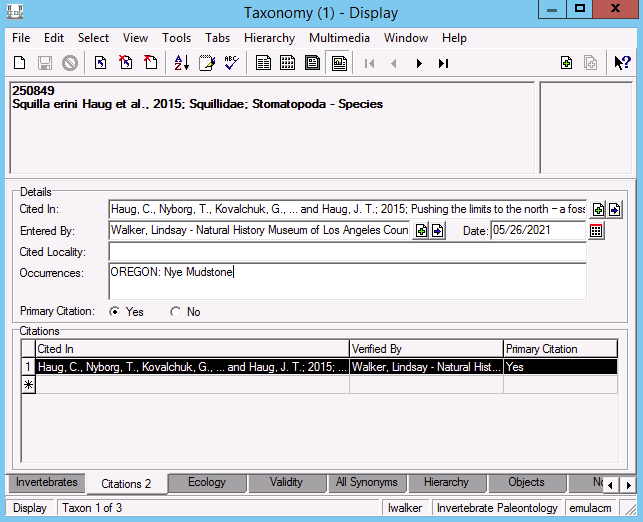
Task: Click the greyed ditto record icon
Action: (x=591, y=63)
